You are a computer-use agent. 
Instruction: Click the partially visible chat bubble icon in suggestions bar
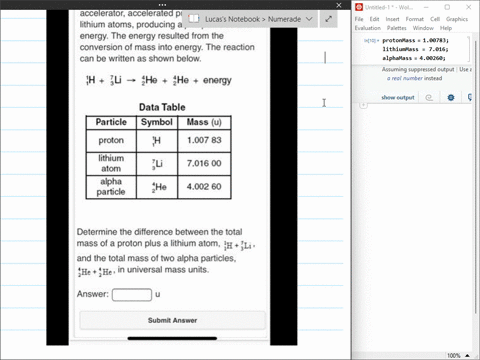(470, 97)
